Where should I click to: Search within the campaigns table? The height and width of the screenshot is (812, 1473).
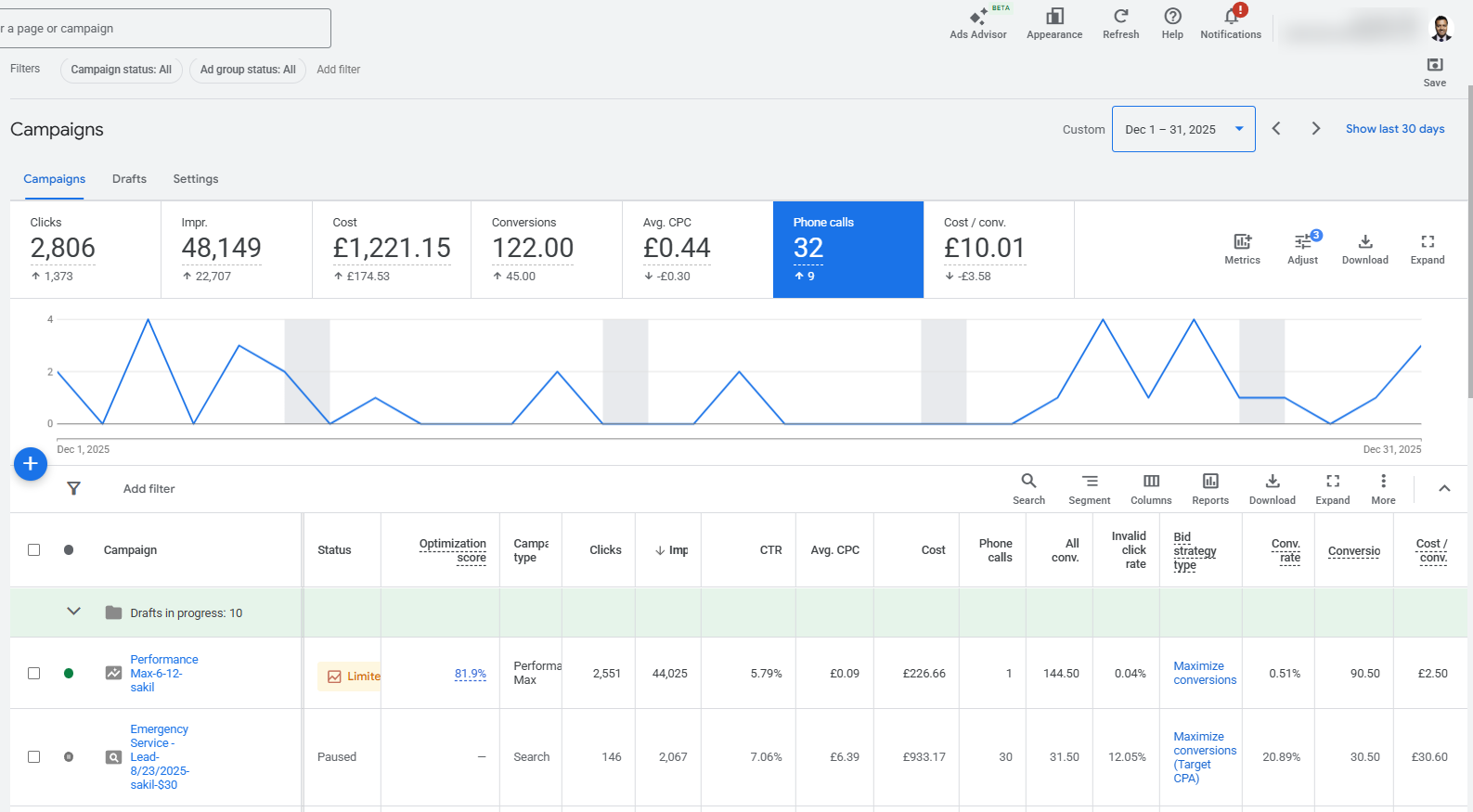(x=1028, y=489)
